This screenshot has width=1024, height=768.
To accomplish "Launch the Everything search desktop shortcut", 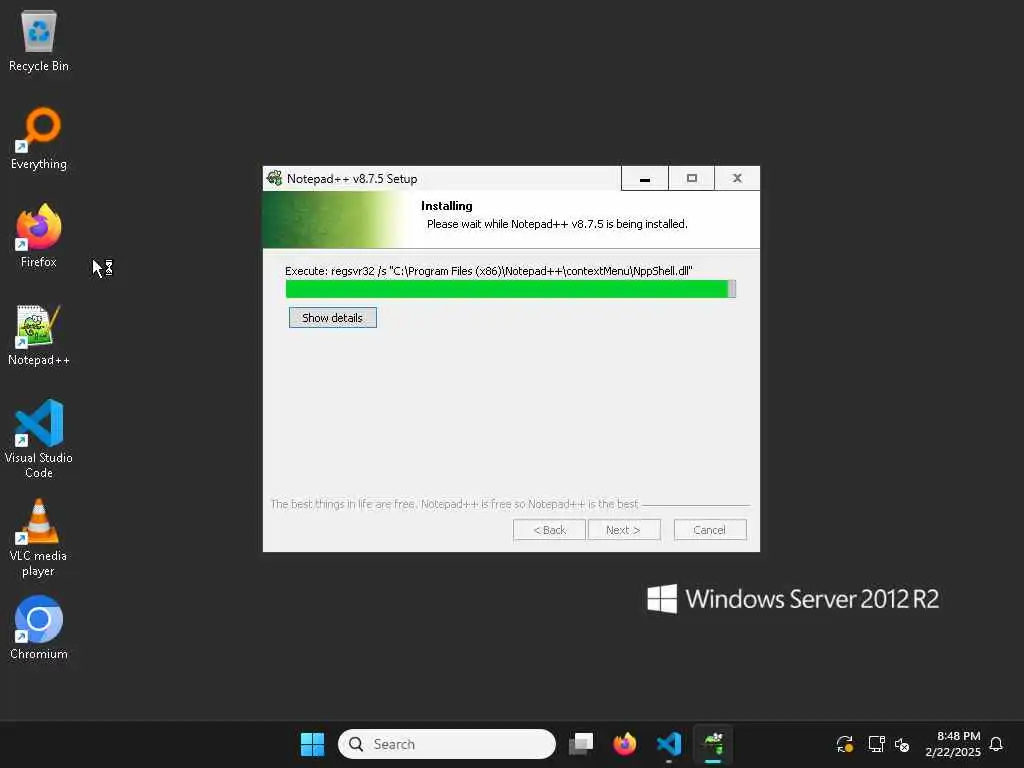I will coord(39,138).
